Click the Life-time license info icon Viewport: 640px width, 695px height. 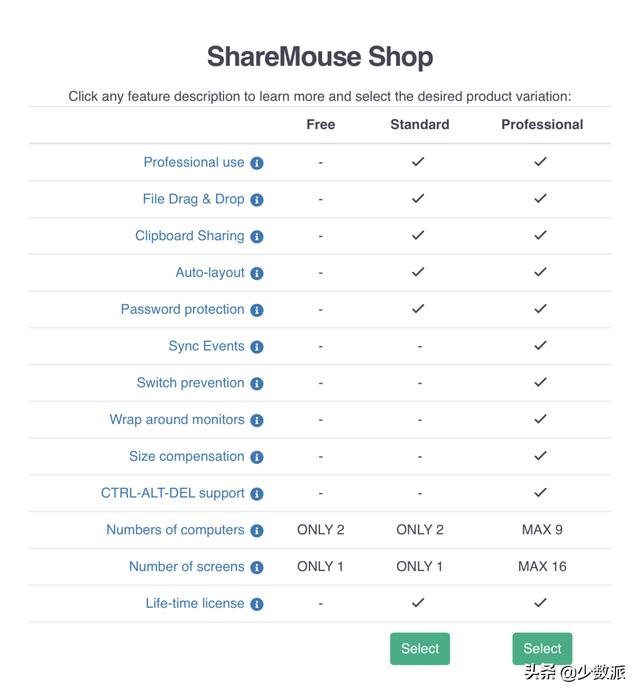pos(257,604)
